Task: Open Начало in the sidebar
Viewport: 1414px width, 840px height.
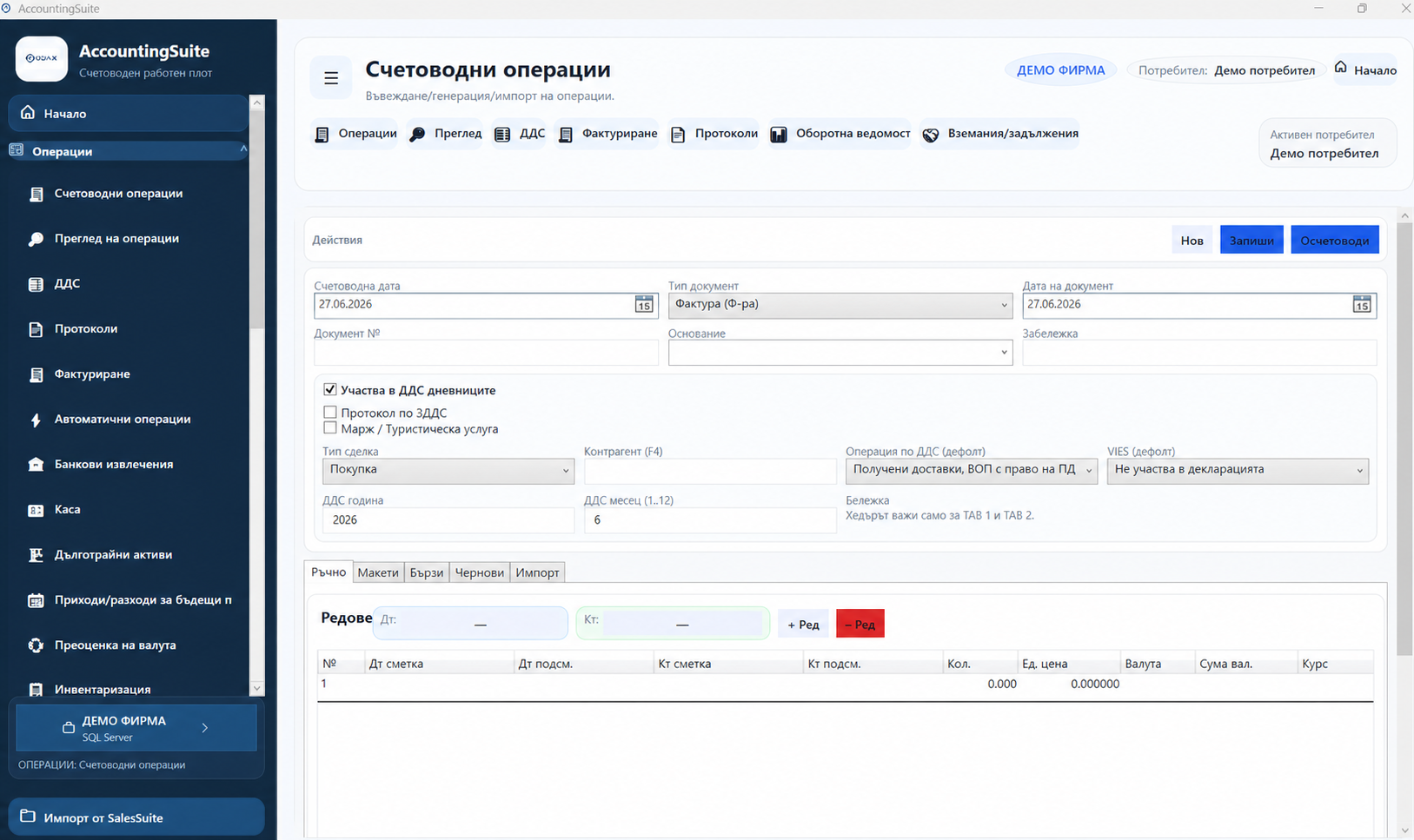Action: click(x=129, y=113)
